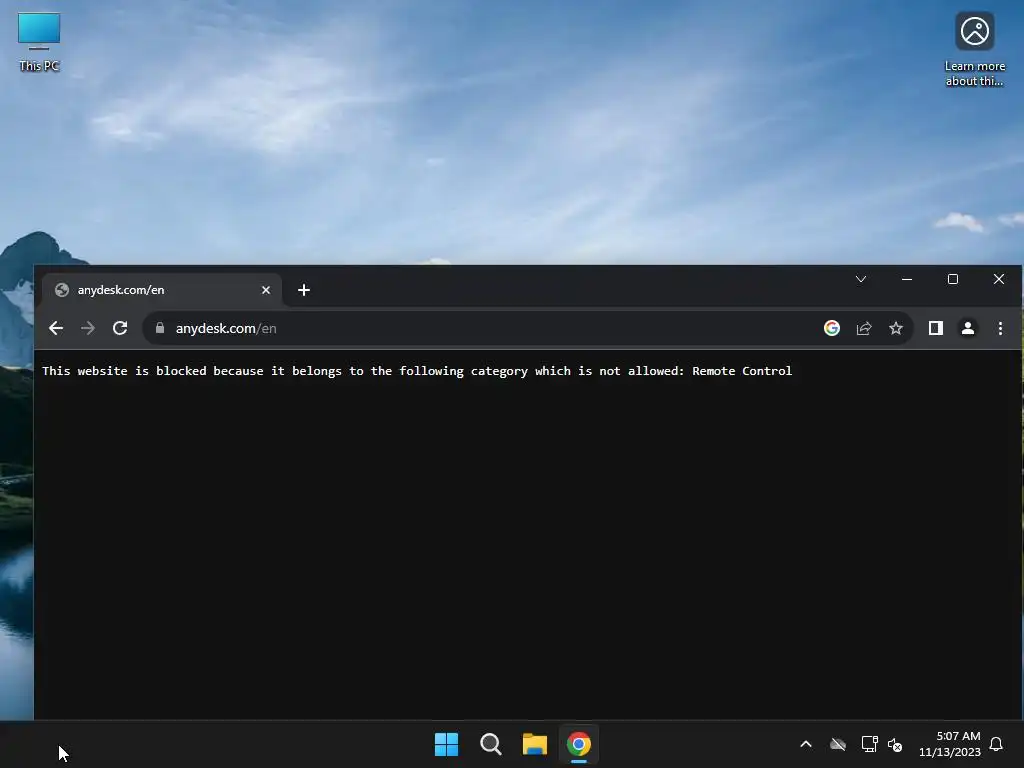Show hidden system tray icons
Viewport: 1024px width, 768px height.
(x=806, y=744)
